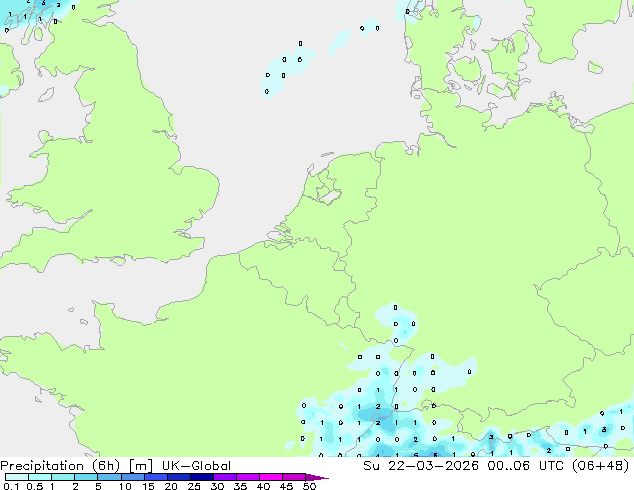
Task: Click the 45–50 legend color swatch
Action: [294, 477]
